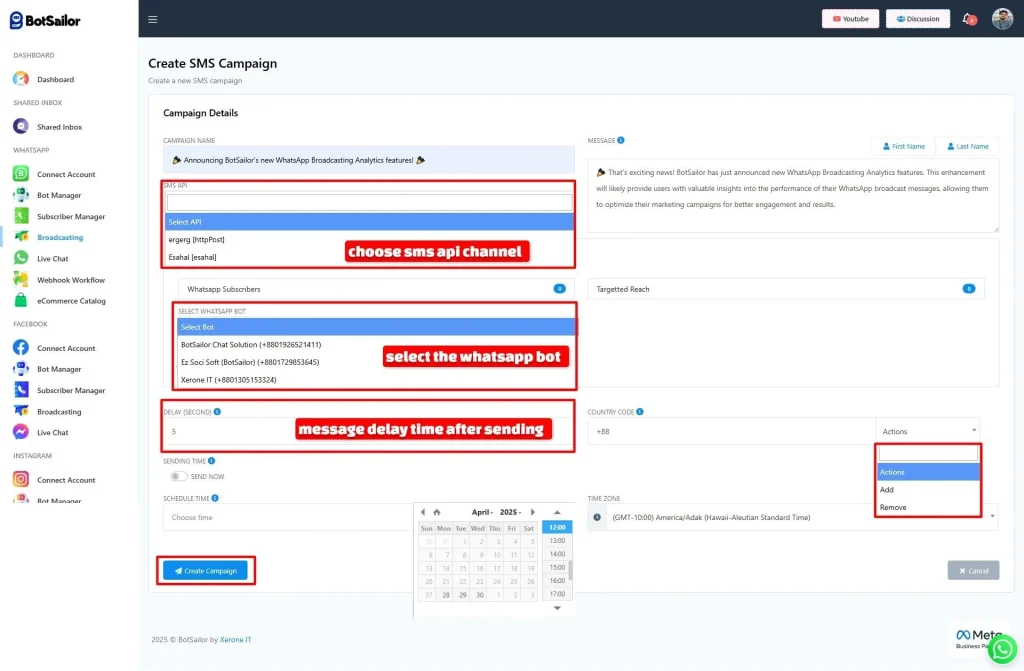Image resolution: width=1024 pixels, height=671 pixels.
Task: Toggle the Send Now switch
Action: 178,476
